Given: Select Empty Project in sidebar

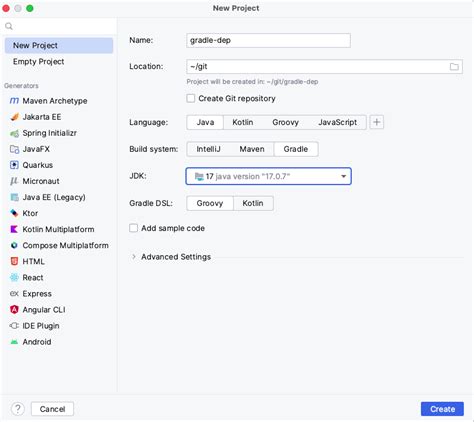Looking at the screenshot, I should click(x=59, y=62).
